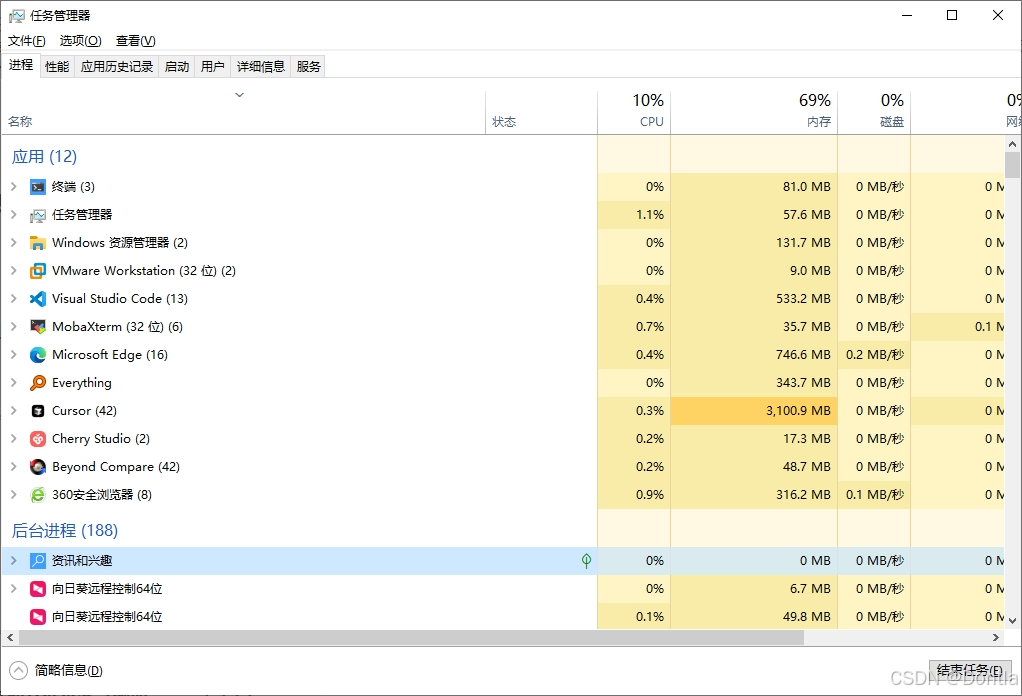The height and width of the screenshot is (696, 1022).
Task: Click the 终端 app icon
Action: coord(38,187)
